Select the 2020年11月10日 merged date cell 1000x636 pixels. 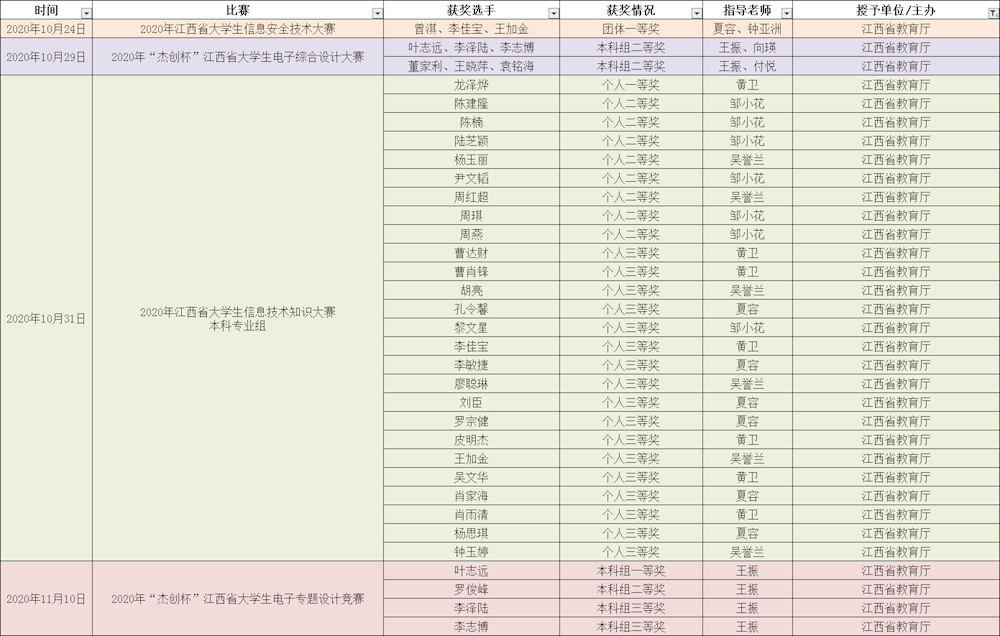point(46,599)
